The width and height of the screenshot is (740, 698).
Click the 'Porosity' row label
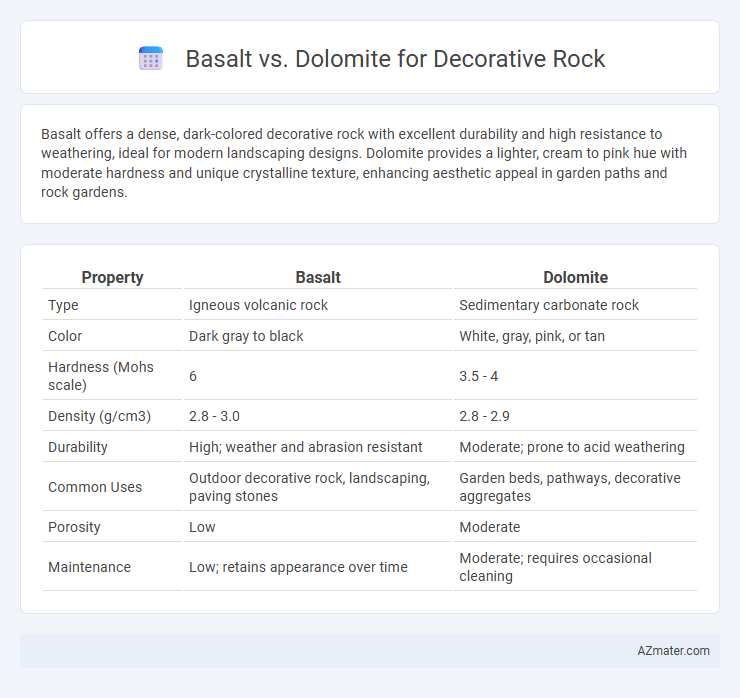tap(74, 527)
